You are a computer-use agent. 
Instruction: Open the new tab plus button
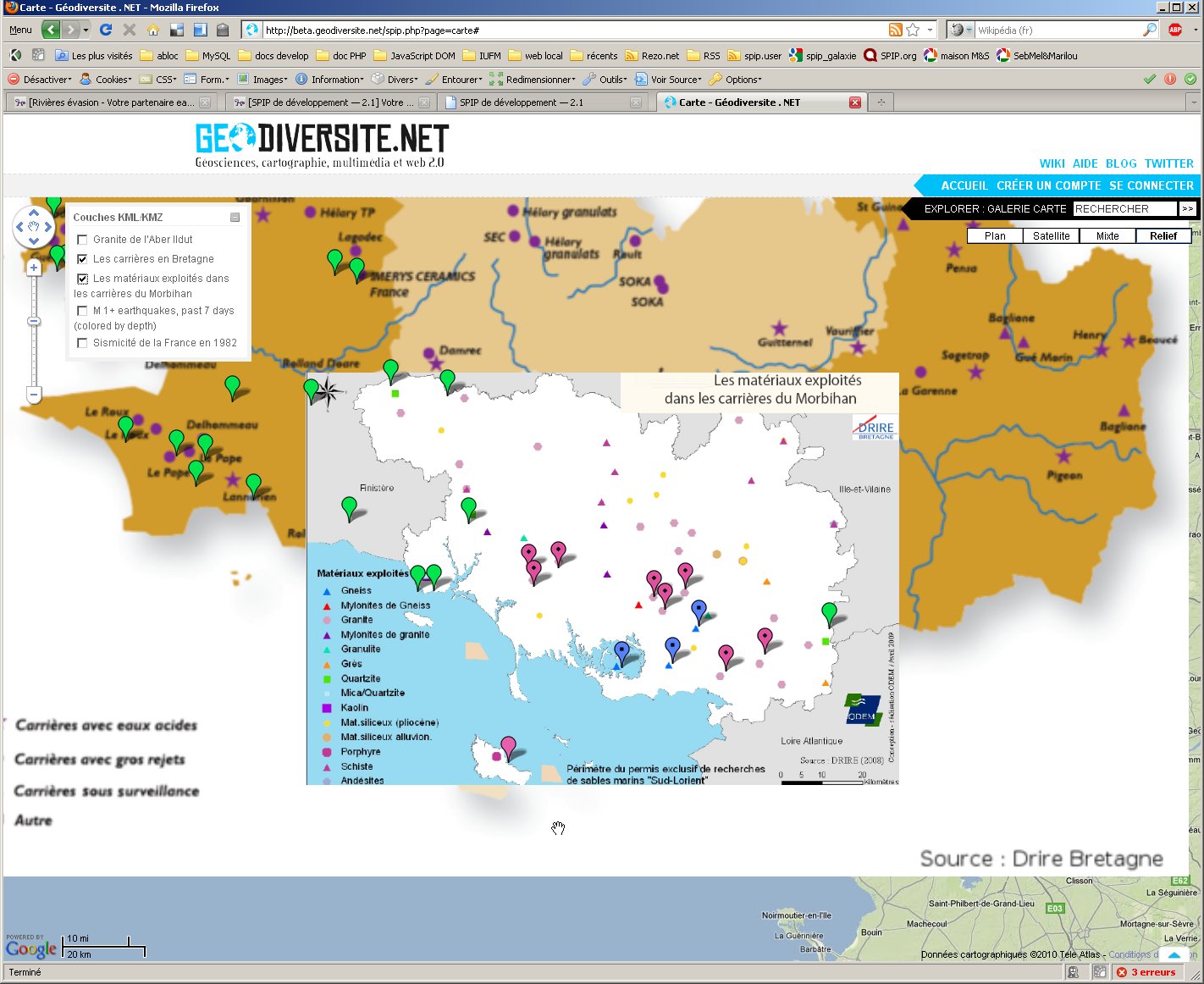(881, 102)
